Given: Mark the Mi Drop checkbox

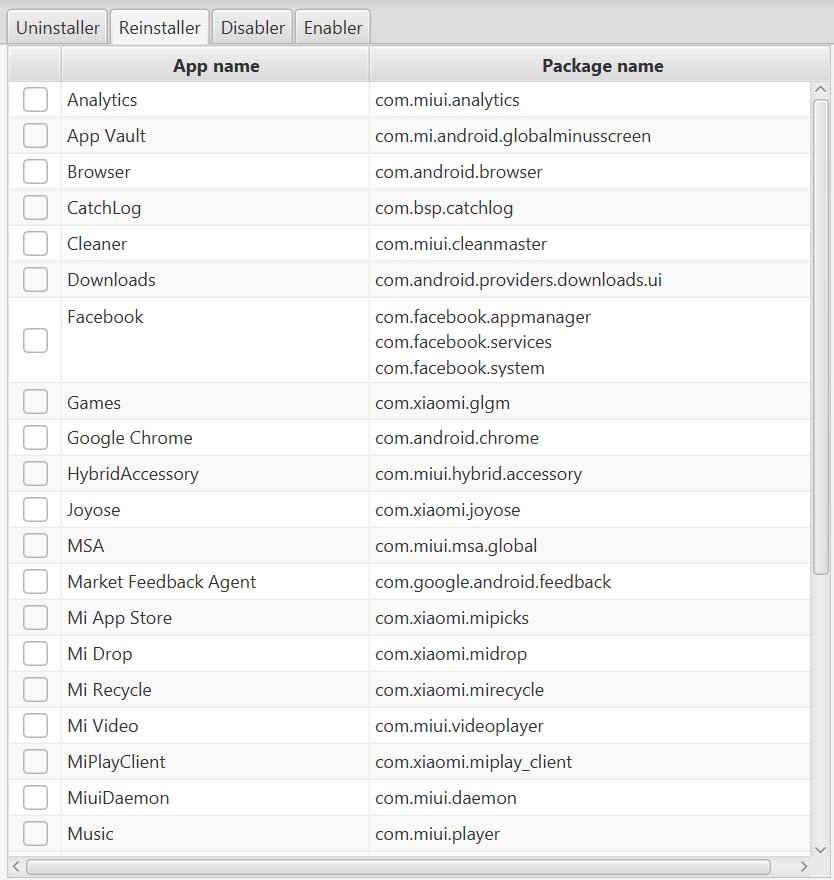Looking at the screenshot, I should click(x=35, y=653).
